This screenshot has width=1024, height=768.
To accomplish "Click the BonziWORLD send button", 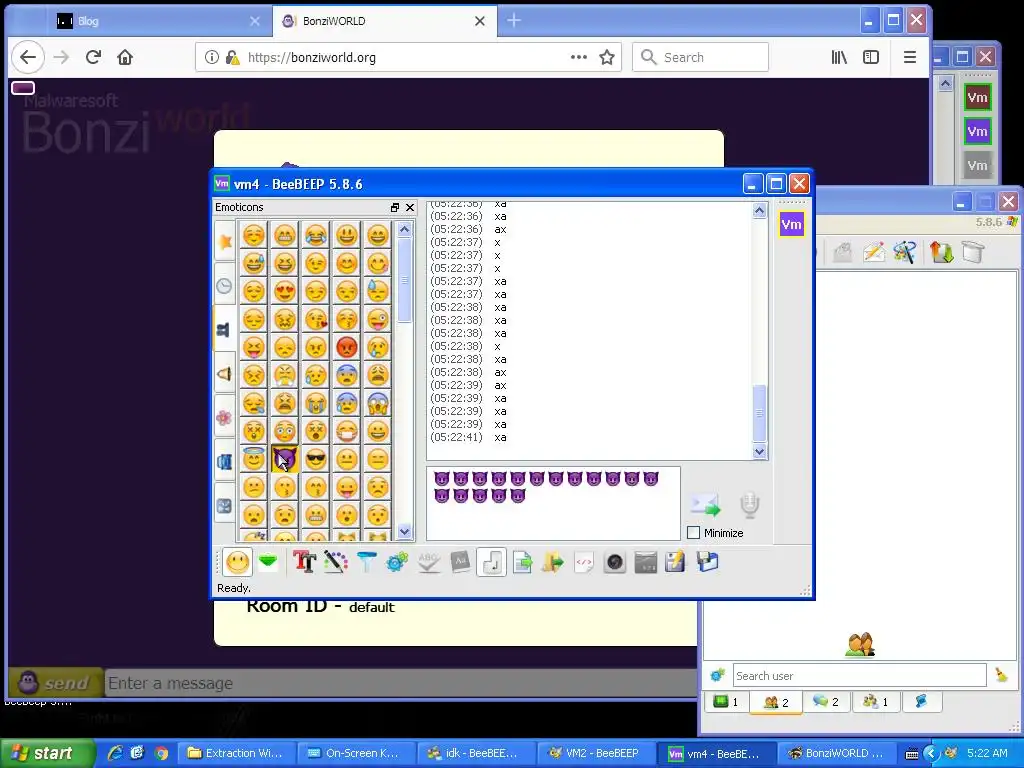I will coord(56,683).
